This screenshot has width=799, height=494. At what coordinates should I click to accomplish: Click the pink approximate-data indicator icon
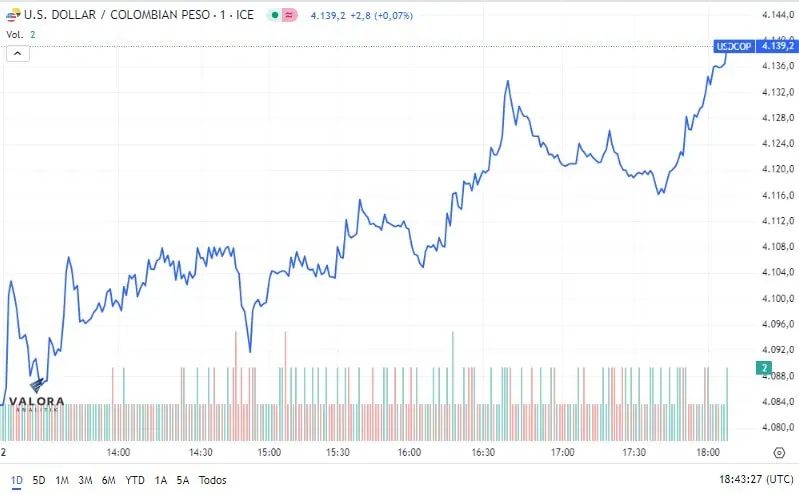[289, 15]
